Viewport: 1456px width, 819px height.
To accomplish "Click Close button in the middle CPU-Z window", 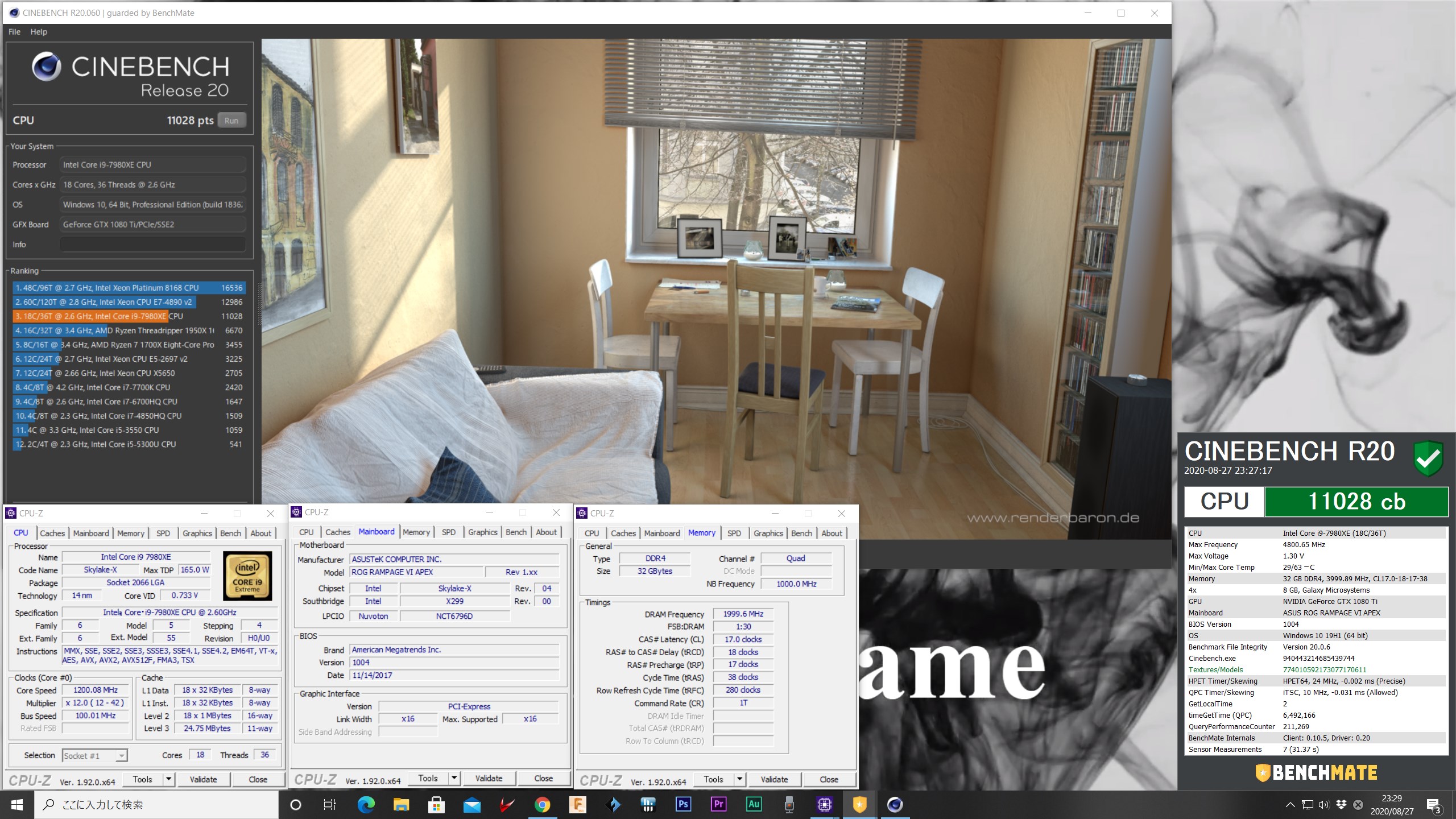I will (543, 778).
